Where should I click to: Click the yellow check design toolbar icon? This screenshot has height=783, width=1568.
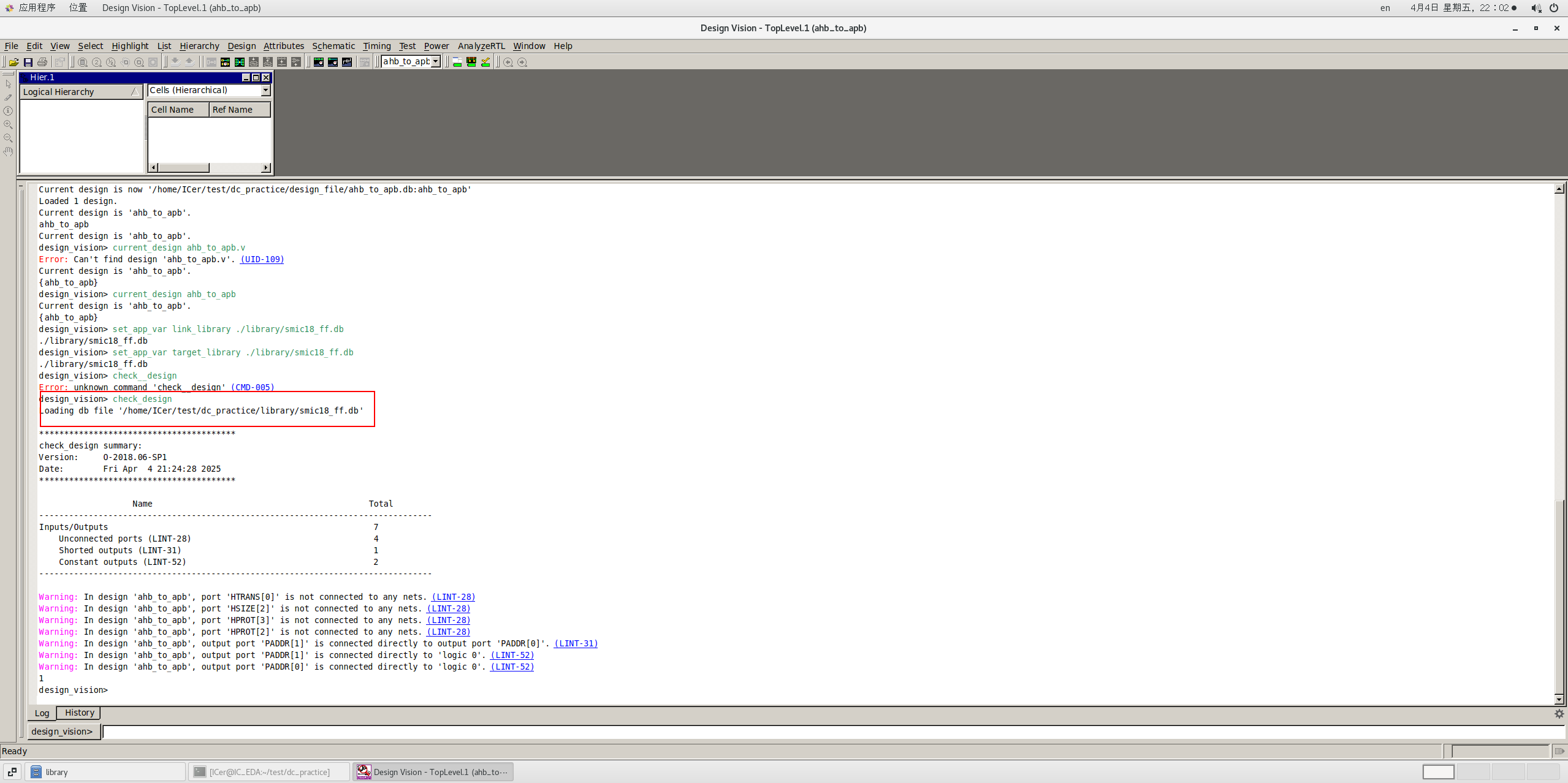coord(485,62)
